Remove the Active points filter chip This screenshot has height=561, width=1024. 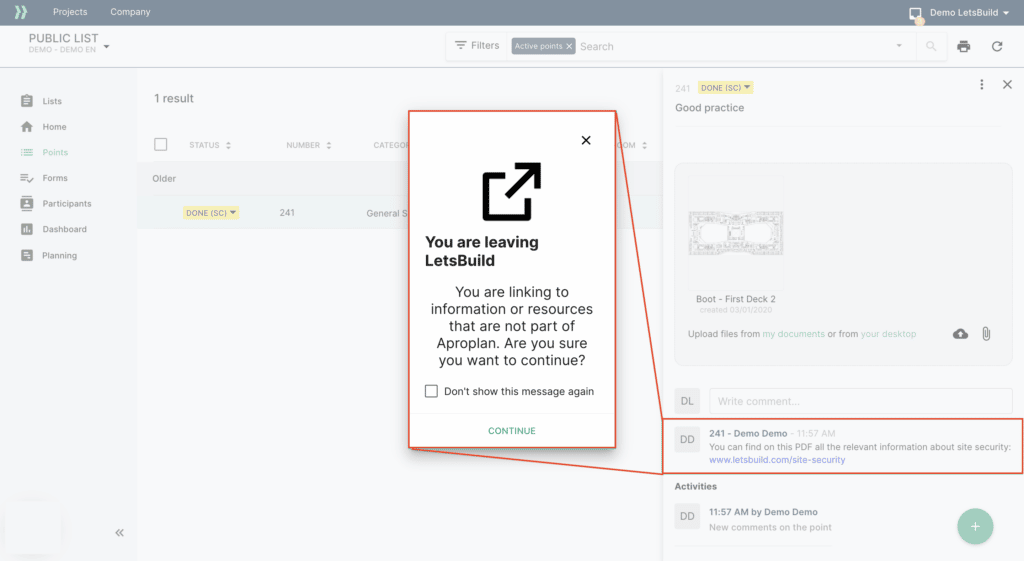tap(569, 46)
